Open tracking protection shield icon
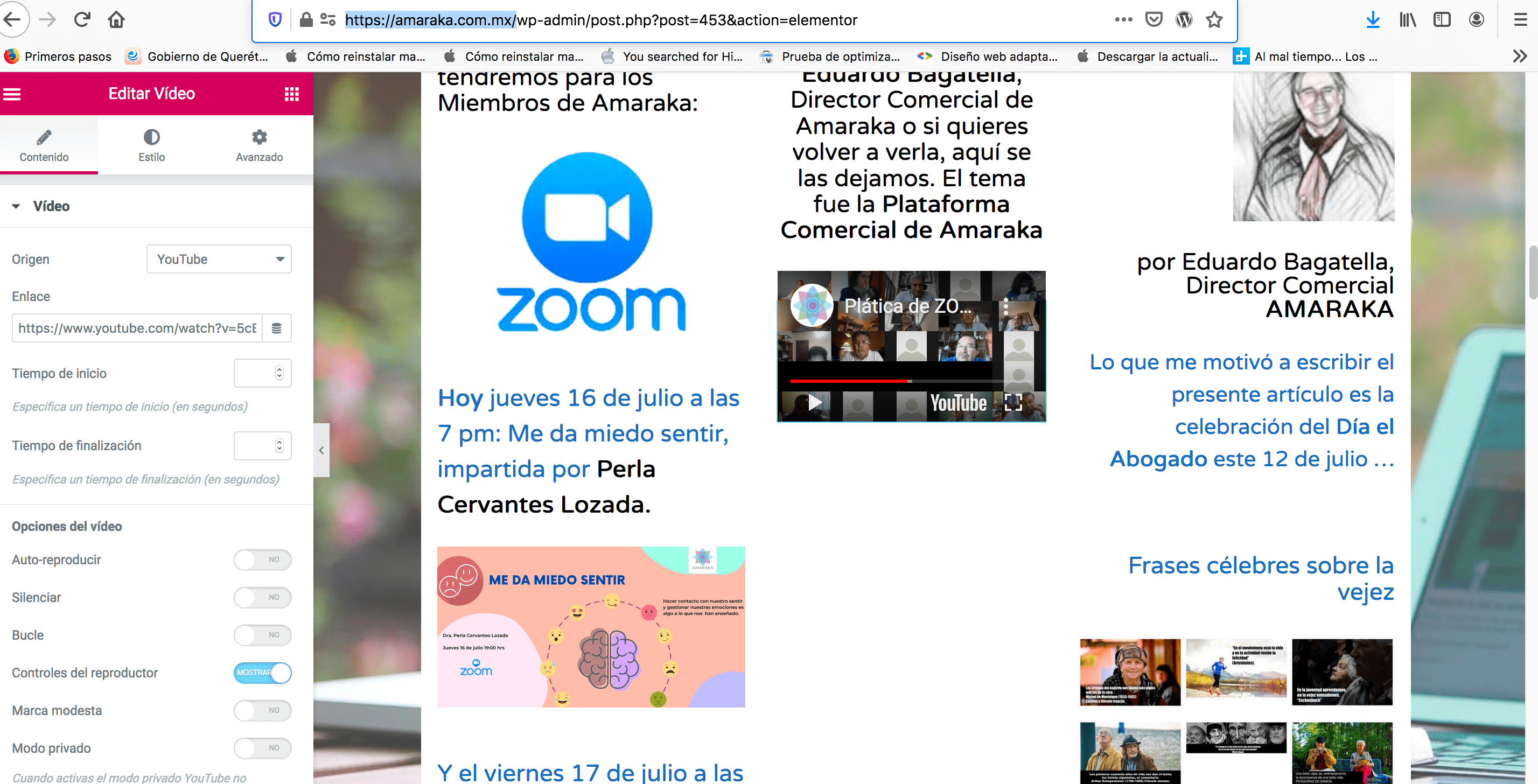 point(275,20)
